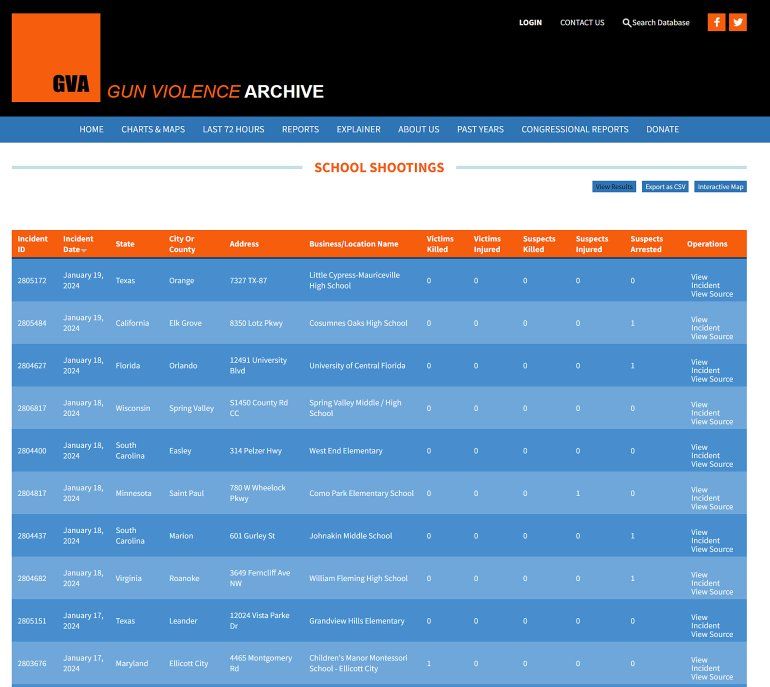The width and height of the screenshot is (770, 687).
Task: Go to the HOME menu item
Action: coord(91,129)
